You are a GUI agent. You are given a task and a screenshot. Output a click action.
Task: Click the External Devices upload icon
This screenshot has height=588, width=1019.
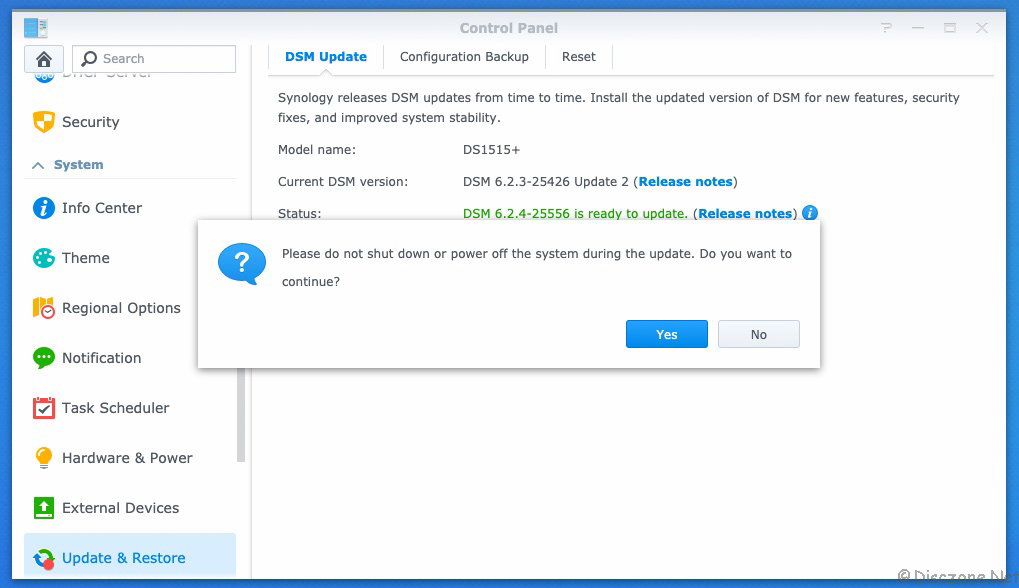coord(44,508)
